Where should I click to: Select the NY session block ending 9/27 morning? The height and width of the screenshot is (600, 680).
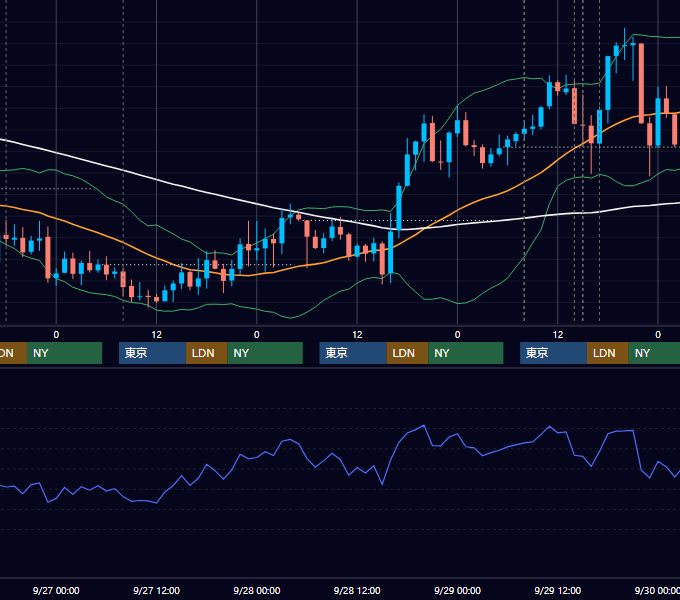pyautogui.click(x=64, y=353)
